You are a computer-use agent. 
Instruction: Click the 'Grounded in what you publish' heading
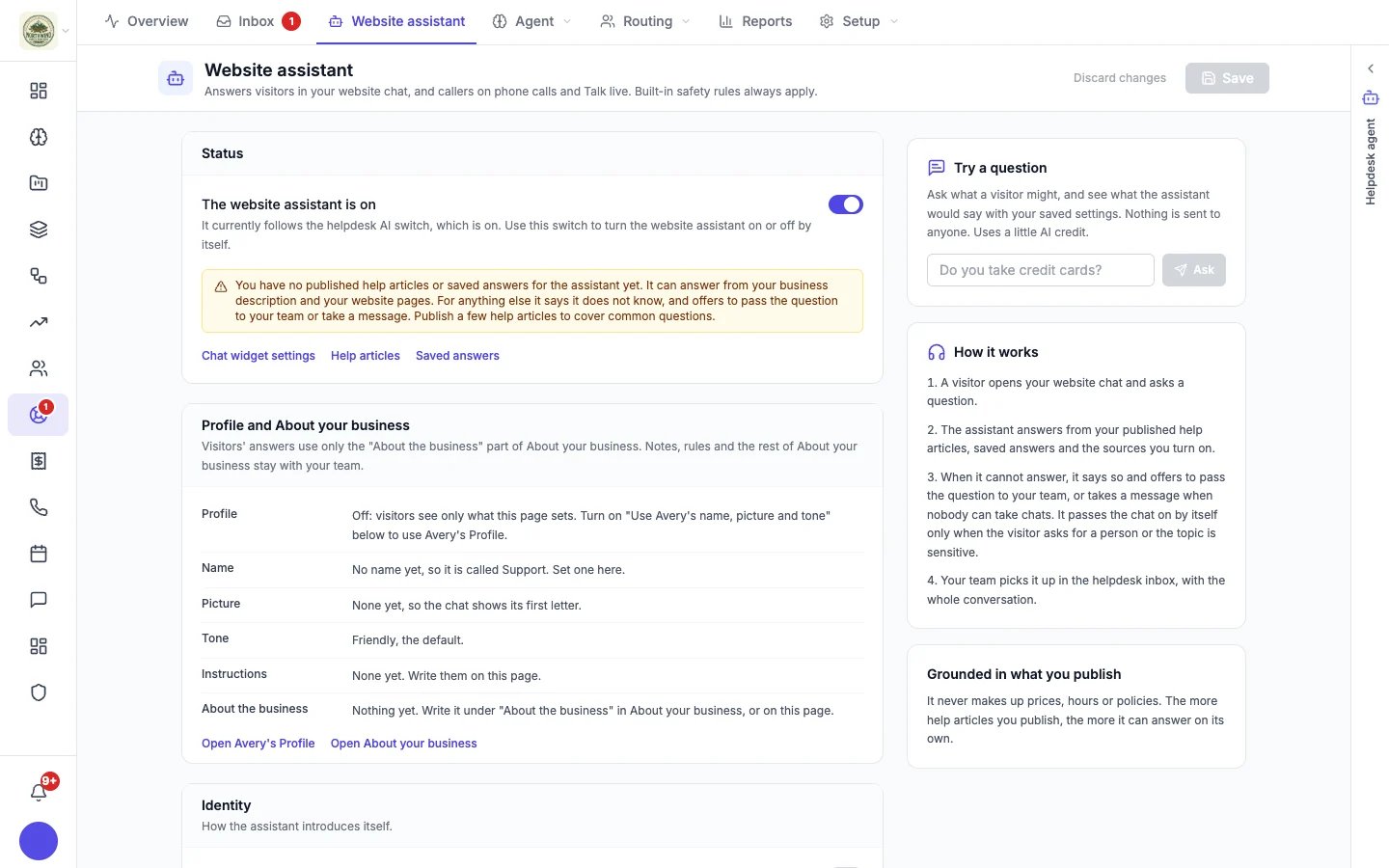(1024, 674)
